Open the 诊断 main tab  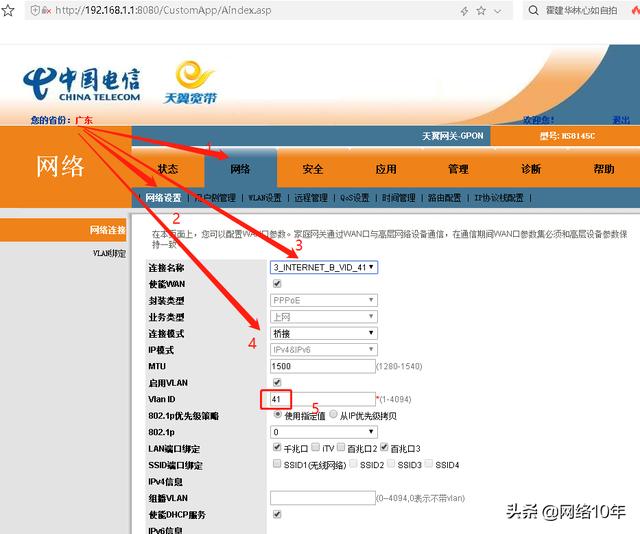[x=531, y=169]
